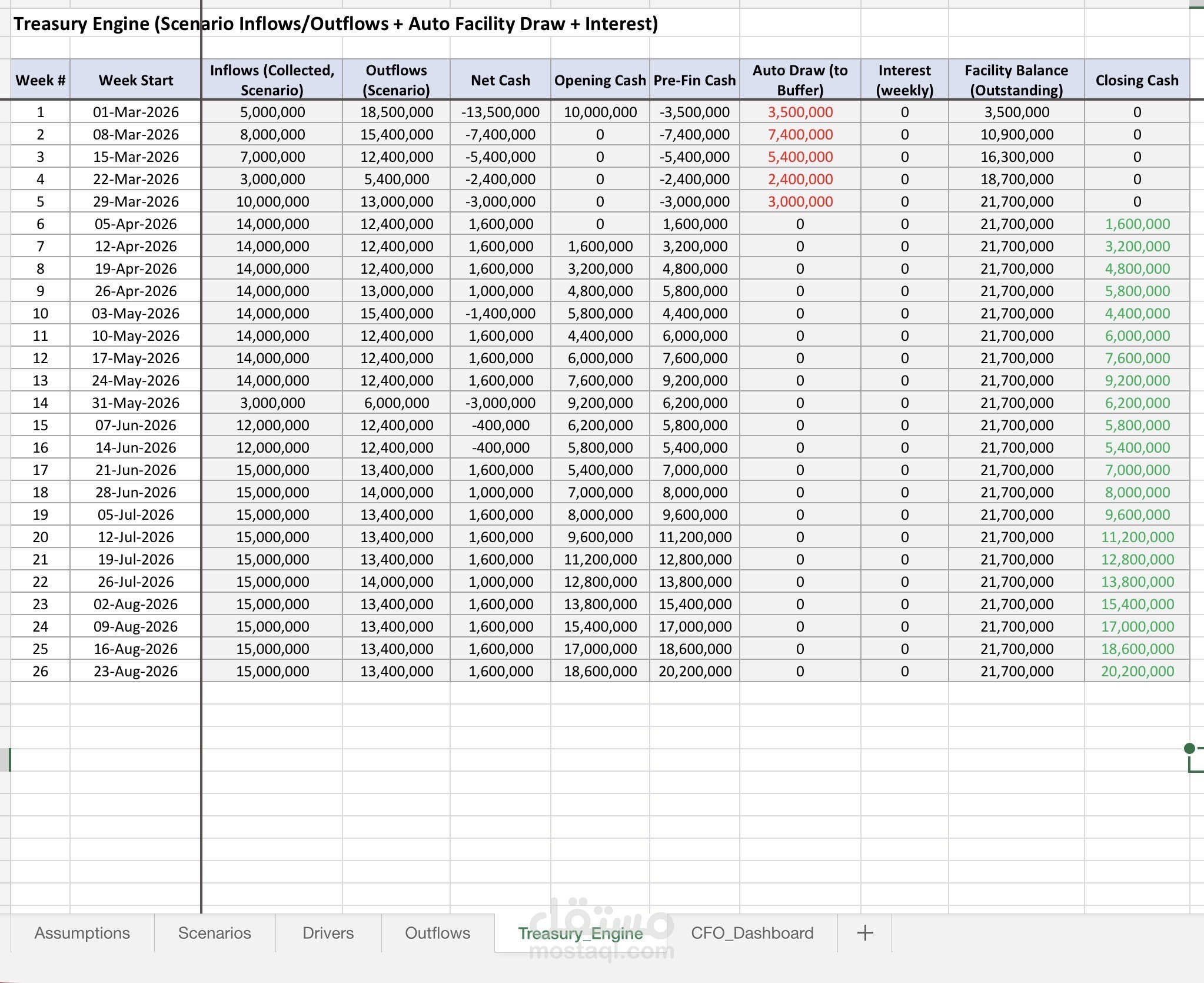This screenshot has height=983, width=1204.
Task: Select week 14 inflows 3,000,000 cell
Action: coord(272,403)
